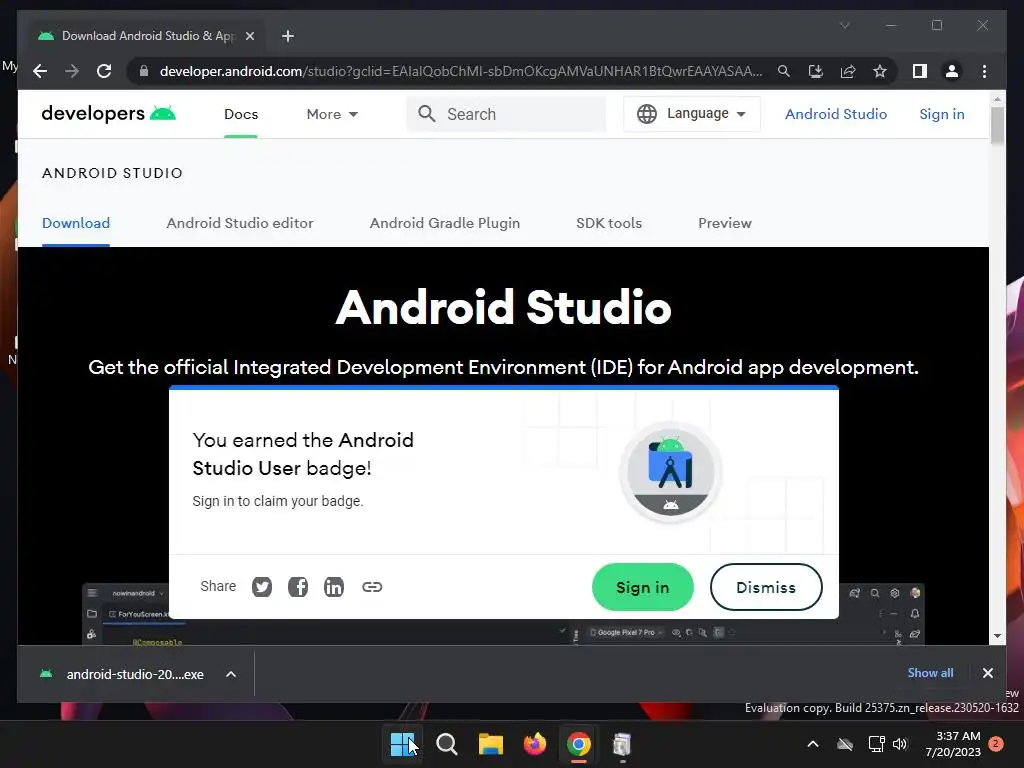Close the Download Android Studio tab
1024x768 pixels.
click(249, 36)
